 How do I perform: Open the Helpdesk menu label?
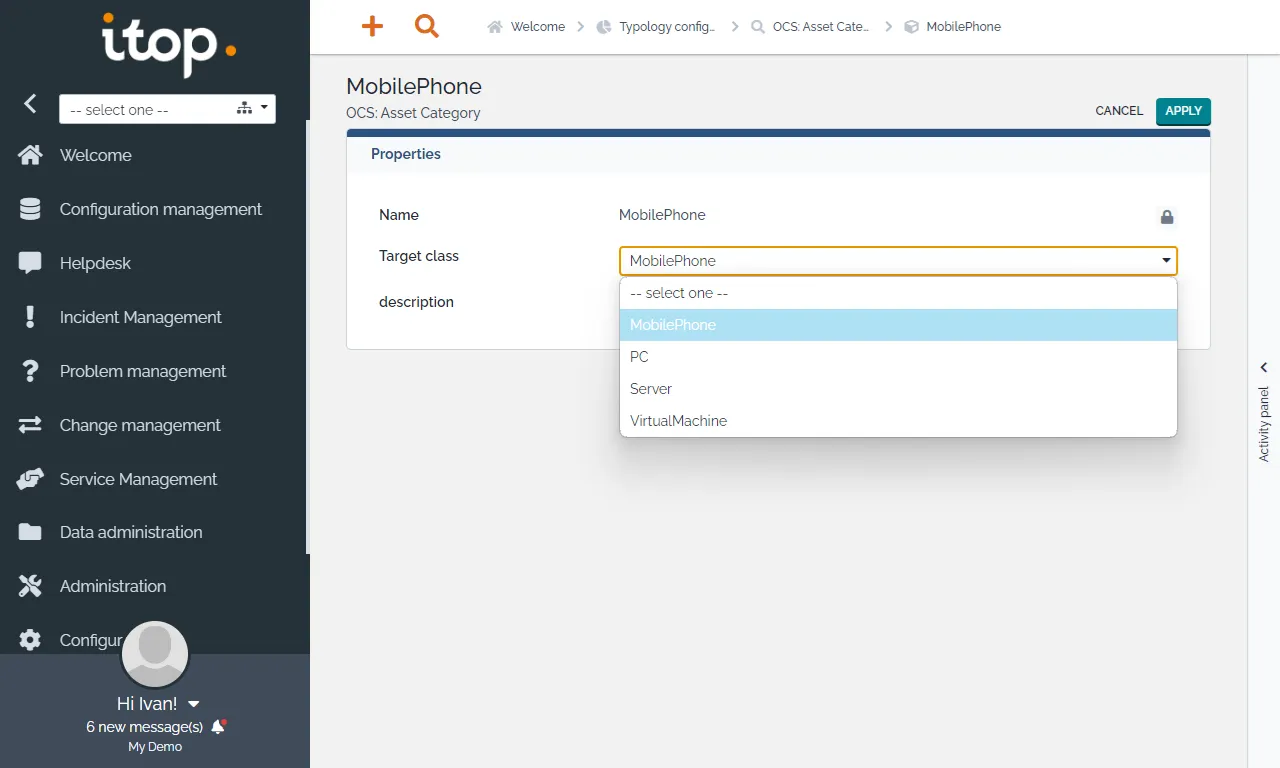(95, 263)
